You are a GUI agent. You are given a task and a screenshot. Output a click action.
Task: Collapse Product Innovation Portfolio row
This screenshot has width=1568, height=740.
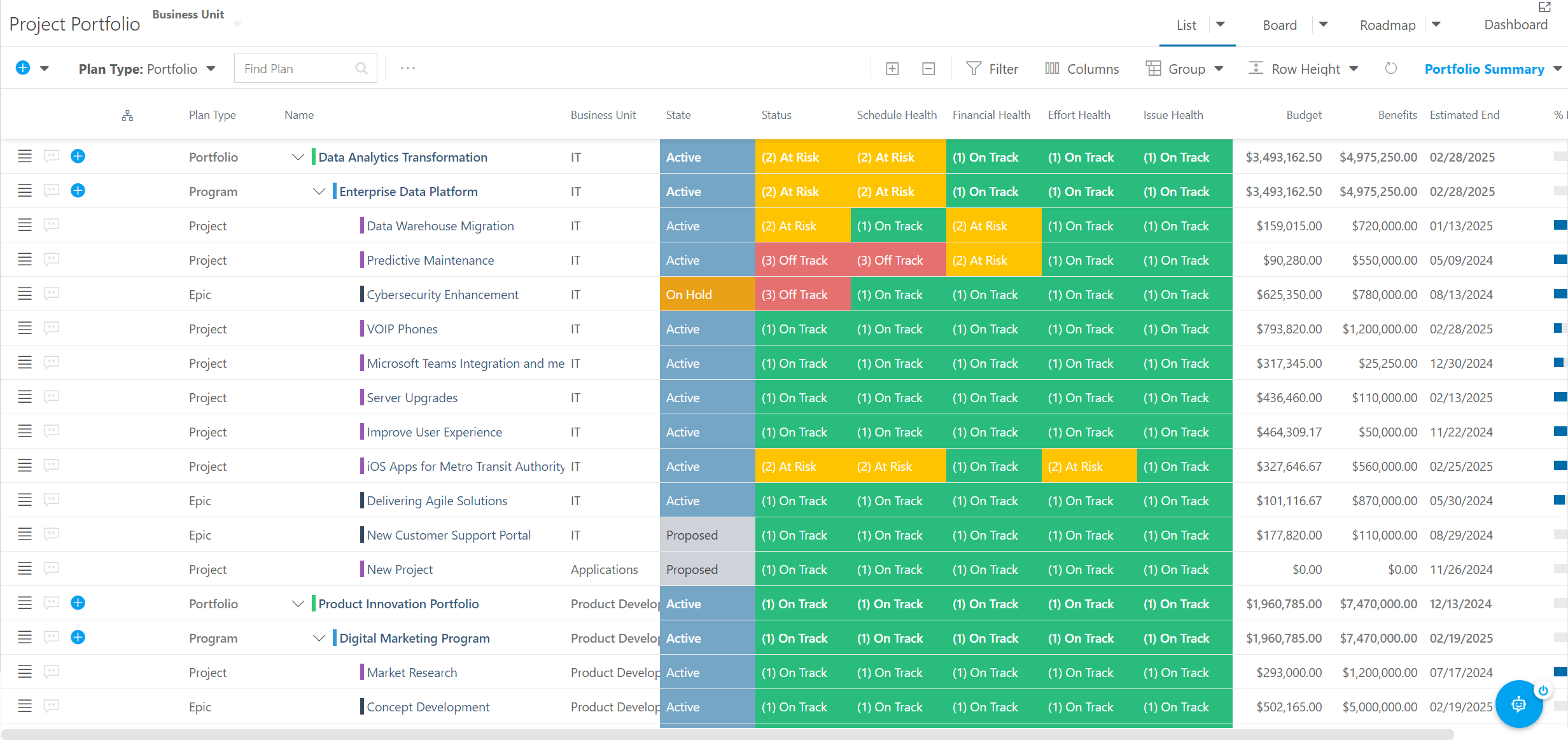(x=297, y=603)
